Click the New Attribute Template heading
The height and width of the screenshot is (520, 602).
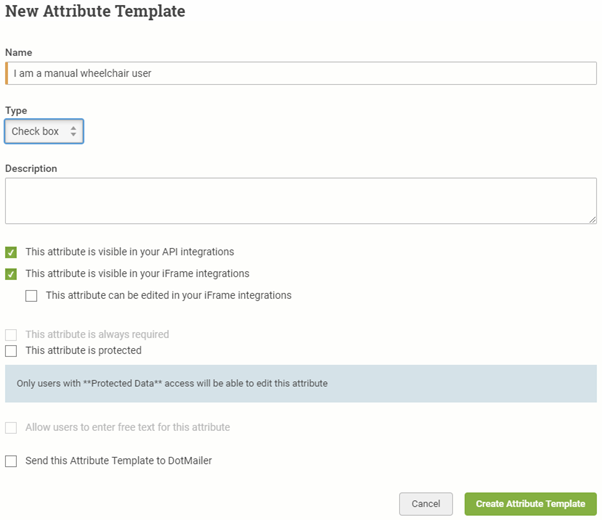pyautogui.click(x=95, y=11)
